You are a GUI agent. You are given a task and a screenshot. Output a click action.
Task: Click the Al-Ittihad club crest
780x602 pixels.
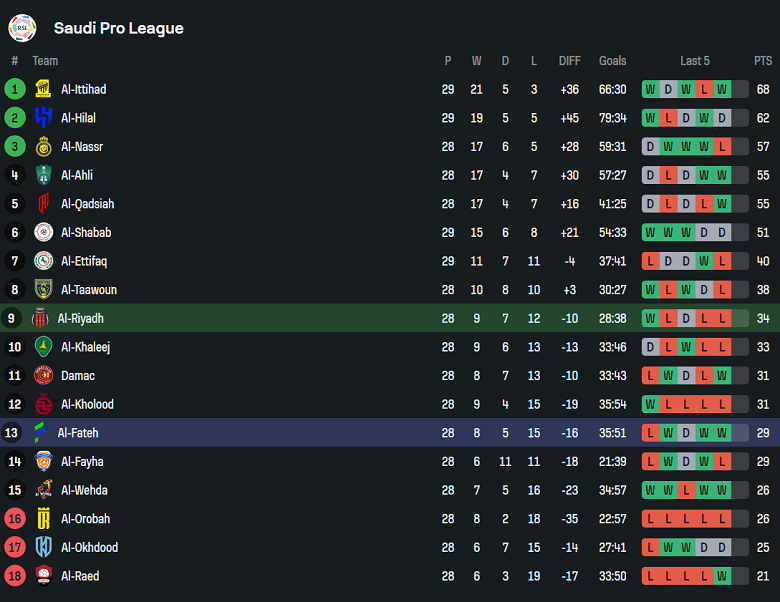coord(43,89)
